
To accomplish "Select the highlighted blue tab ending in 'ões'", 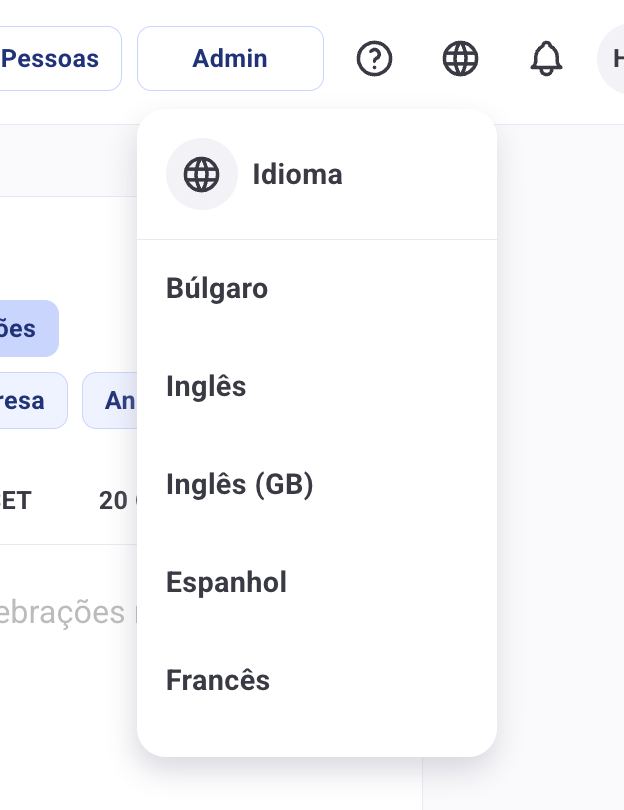I will tap(28, 329).
